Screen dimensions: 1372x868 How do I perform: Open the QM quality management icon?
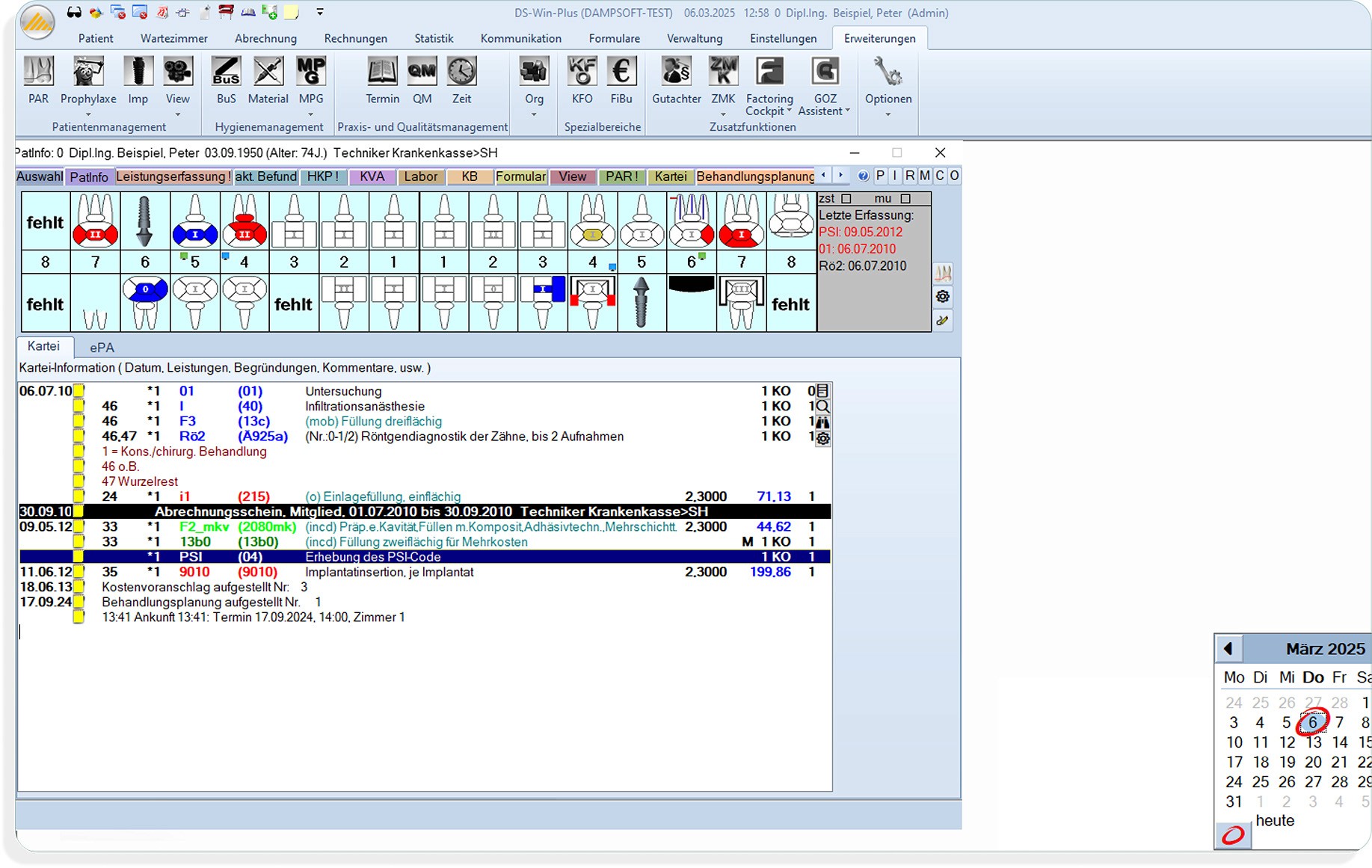pyautogui.click(x=422, y=72)
